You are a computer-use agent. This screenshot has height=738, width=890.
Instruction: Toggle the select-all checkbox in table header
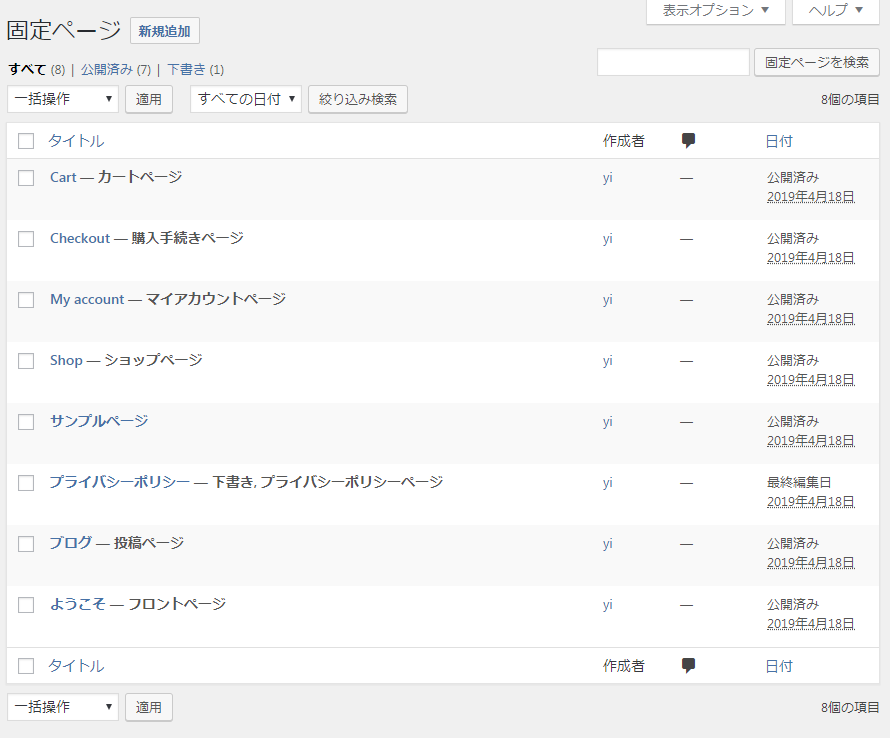(x=26, y=142)
